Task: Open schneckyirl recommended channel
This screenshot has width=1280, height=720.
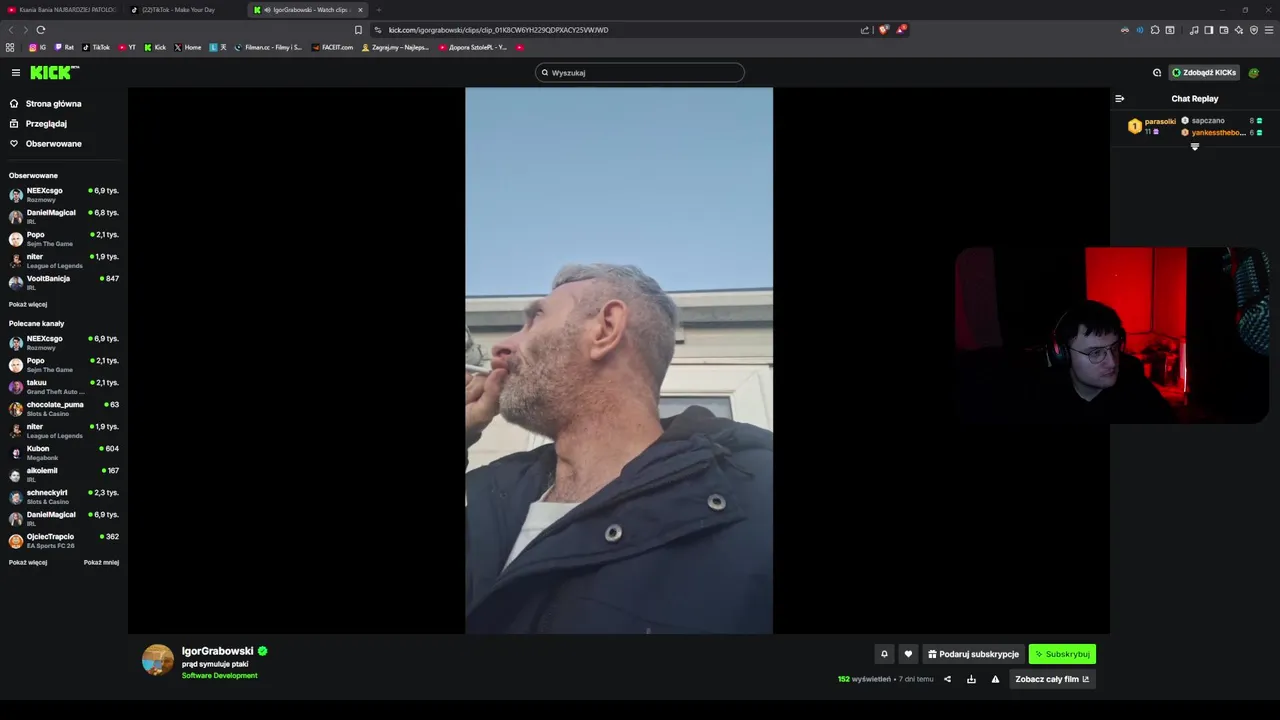Action: (64, 496)
